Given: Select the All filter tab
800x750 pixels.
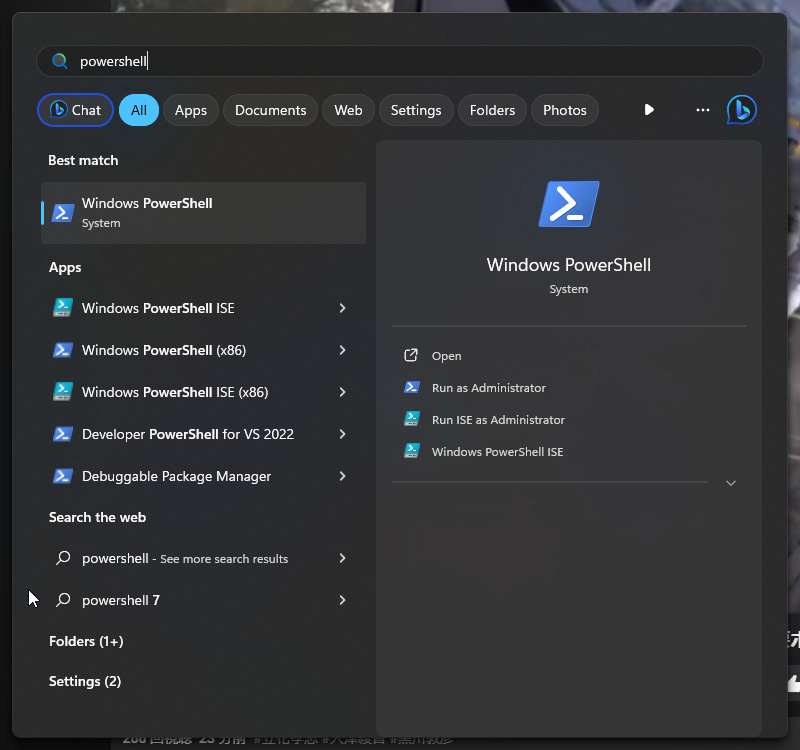Looking at the screenshot, I should pyautogui.click(x=139, y=110).
